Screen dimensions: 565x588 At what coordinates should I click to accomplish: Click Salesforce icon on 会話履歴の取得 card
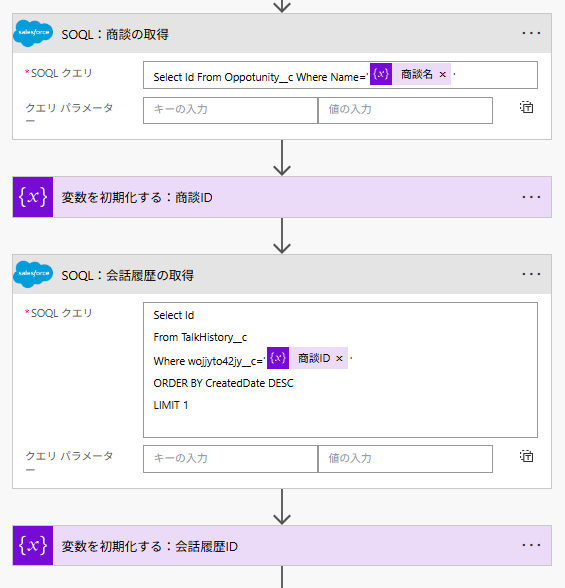[33, 274]
